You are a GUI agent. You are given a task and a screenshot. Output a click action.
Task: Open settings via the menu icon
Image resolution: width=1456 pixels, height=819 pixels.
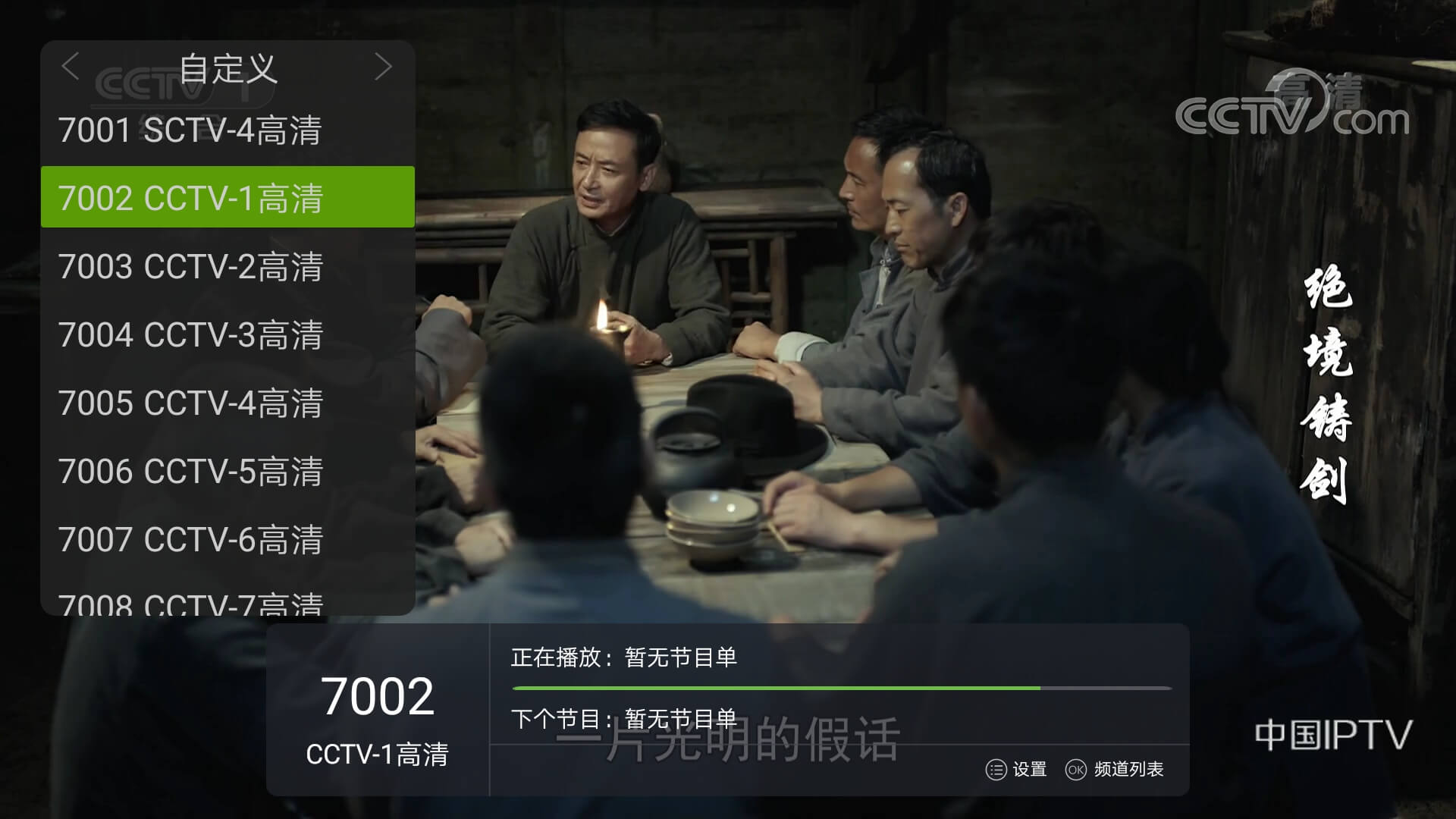[996, 770]
